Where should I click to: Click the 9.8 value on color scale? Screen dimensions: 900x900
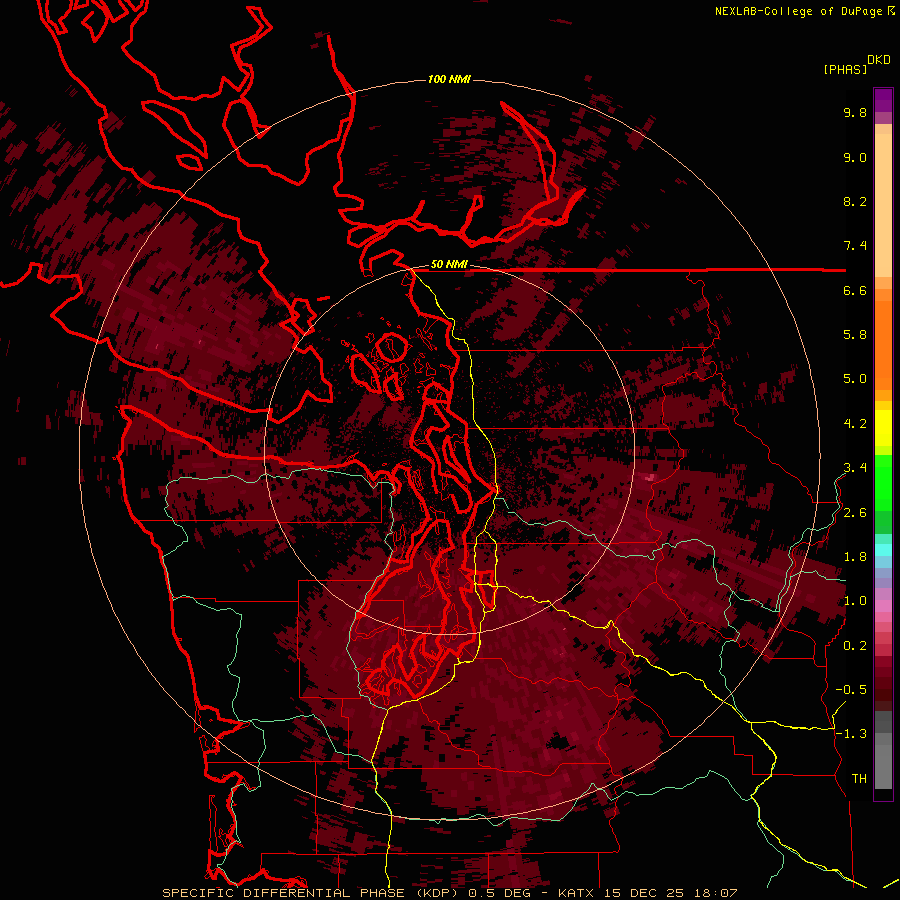855,113
